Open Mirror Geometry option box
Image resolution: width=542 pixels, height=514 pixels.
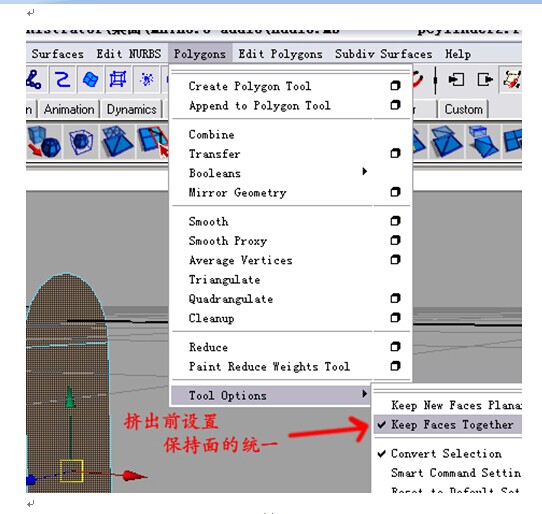point(395,191)
